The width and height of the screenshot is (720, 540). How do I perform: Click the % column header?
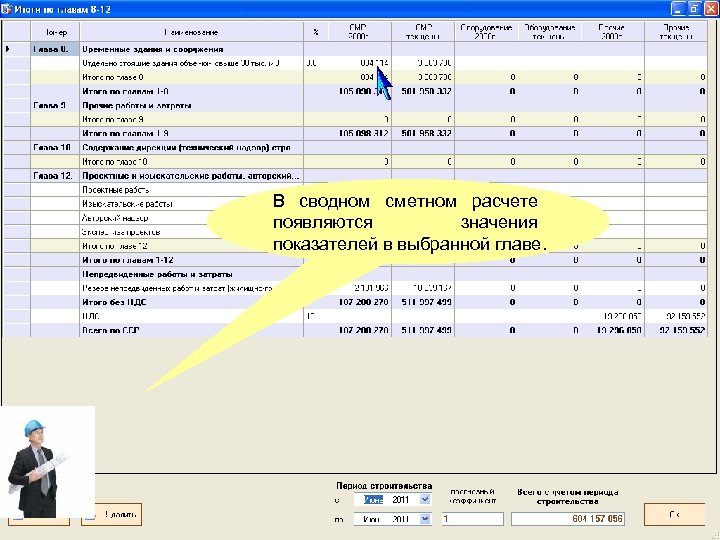[315, 32]
